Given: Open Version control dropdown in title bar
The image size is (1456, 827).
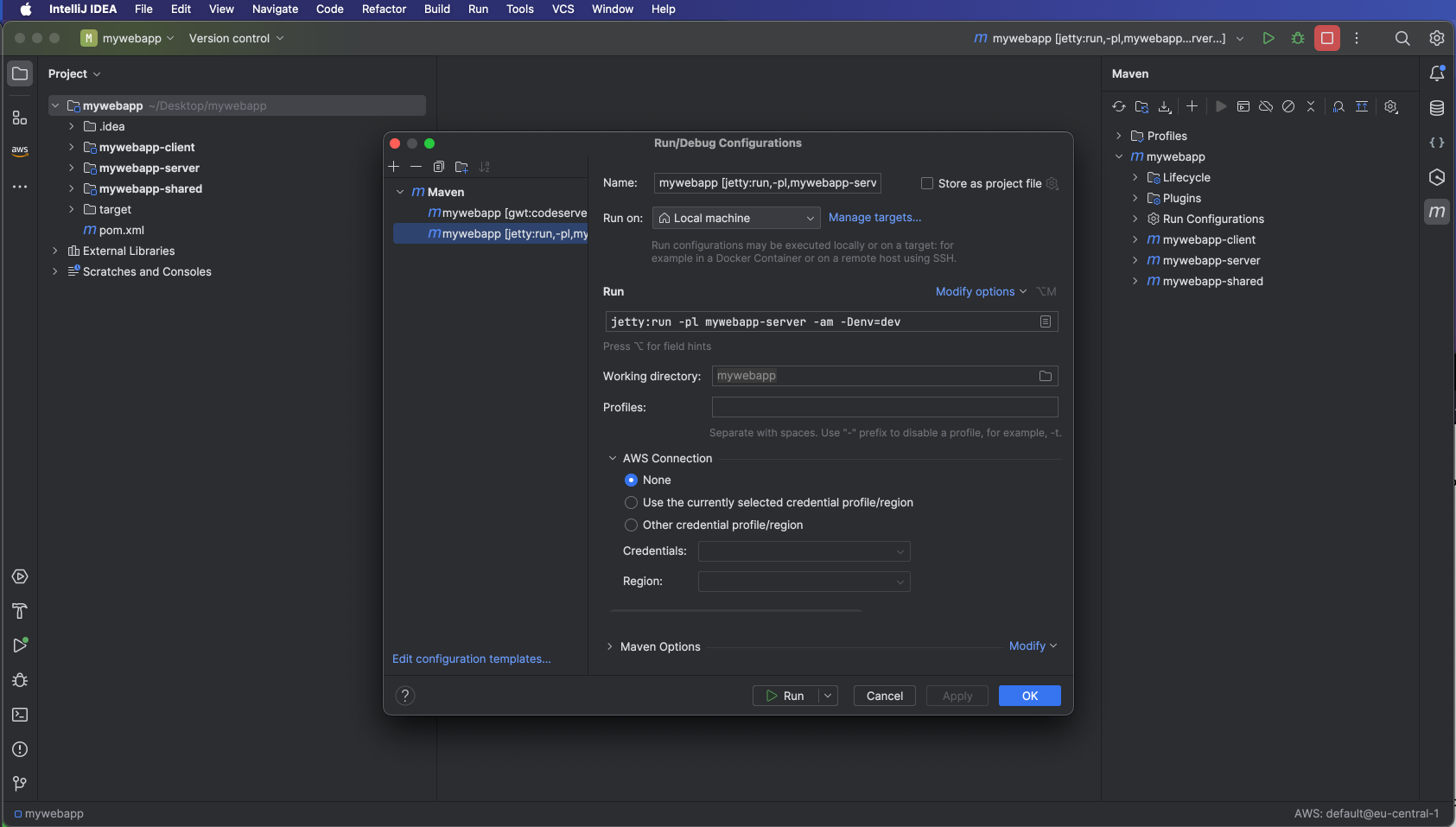Looking at the screenshot, I should coord(236,38).
